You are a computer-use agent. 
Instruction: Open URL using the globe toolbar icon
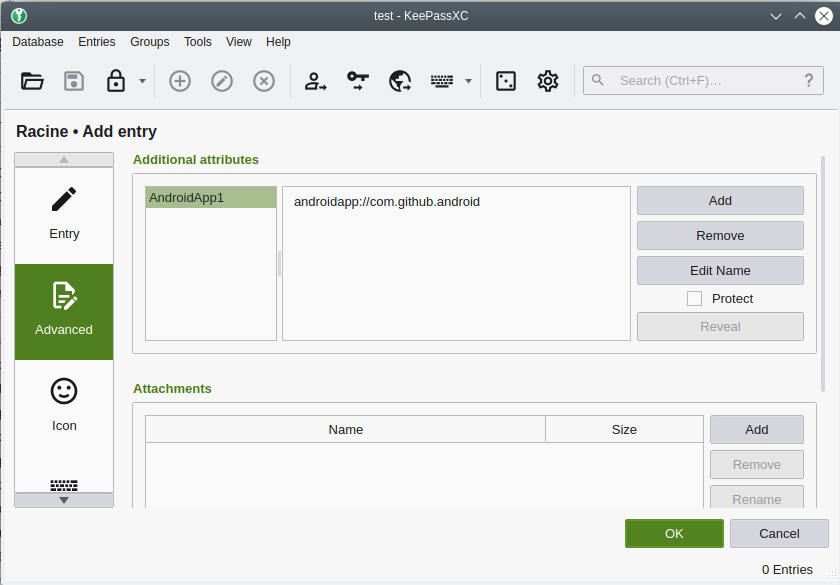point(399,81)
